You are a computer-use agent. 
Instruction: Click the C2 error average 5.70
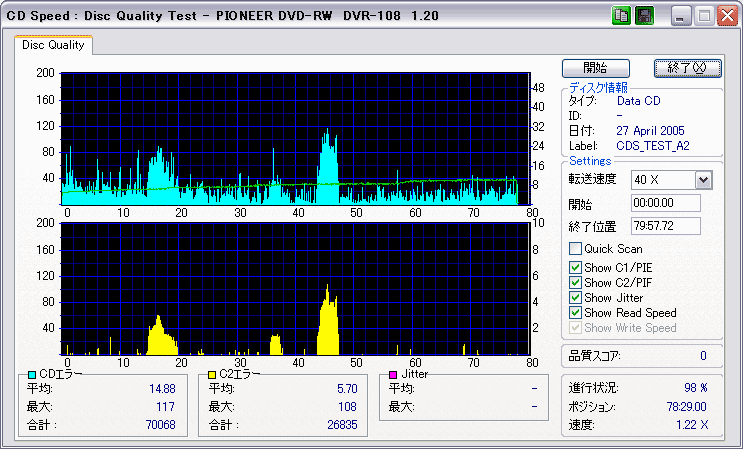[x=347, y=389]
